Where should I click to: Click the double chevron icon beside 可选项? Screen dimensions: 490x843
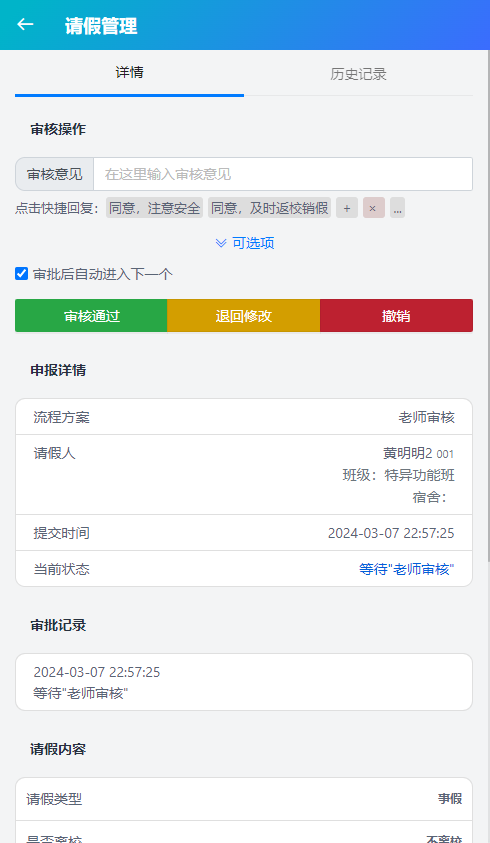(221, 244)
